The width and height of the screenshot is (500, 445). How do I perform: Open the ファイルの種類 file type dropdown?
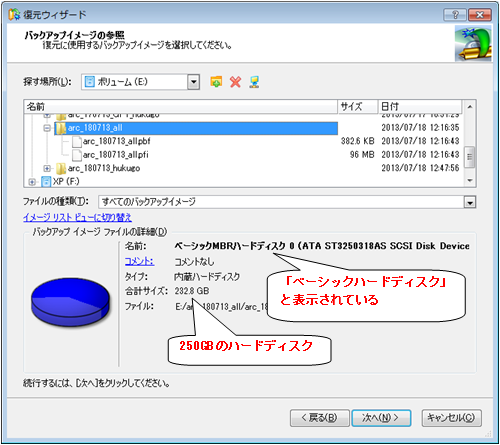point(470,202)
